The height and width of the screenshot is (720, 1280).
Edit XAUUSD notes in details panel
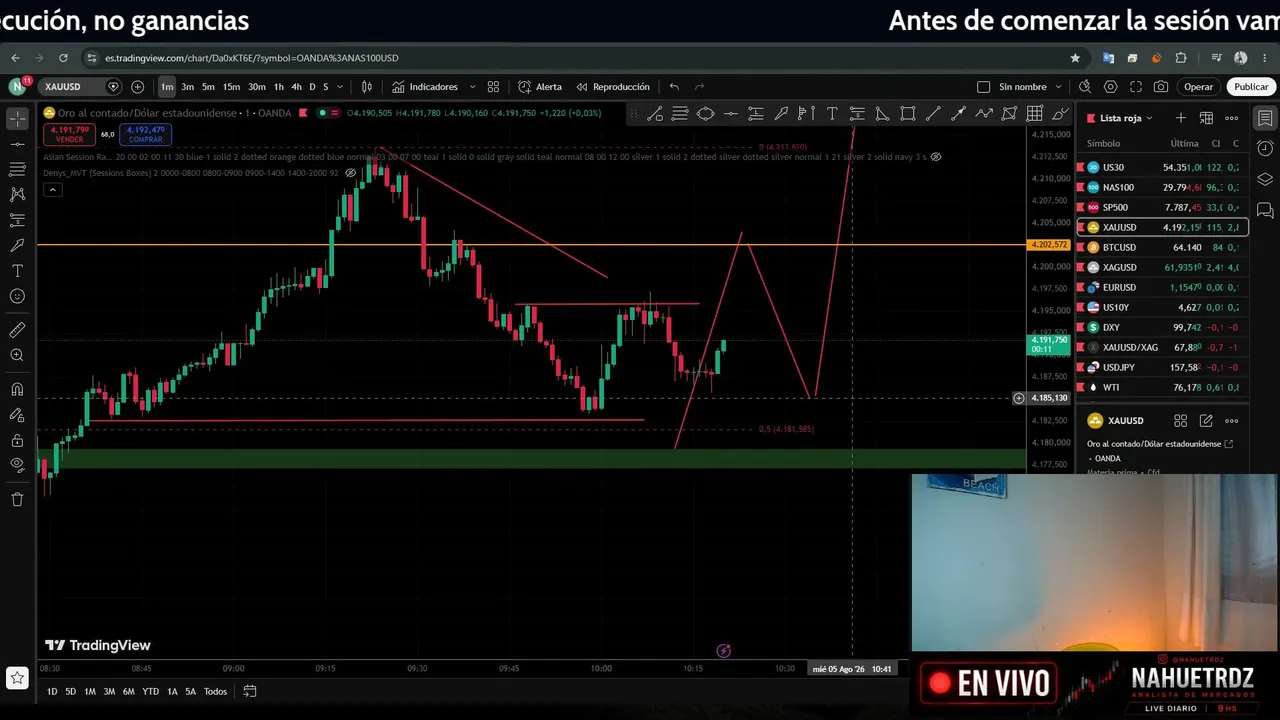(x=1206, y=421)
